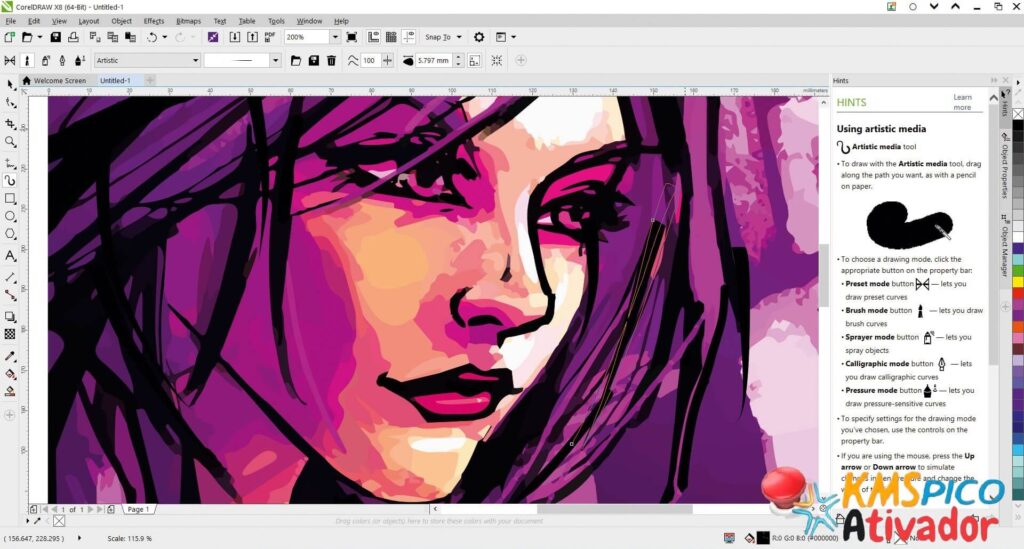1024x549 pixels.
Task: Open the Bitmaps menu
Action: pos(188,21)
